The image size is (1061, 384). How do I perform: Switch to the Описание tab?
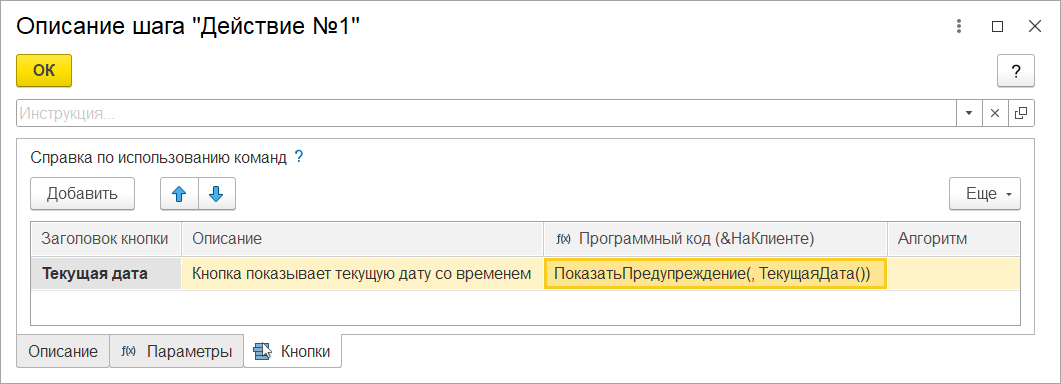63,351
